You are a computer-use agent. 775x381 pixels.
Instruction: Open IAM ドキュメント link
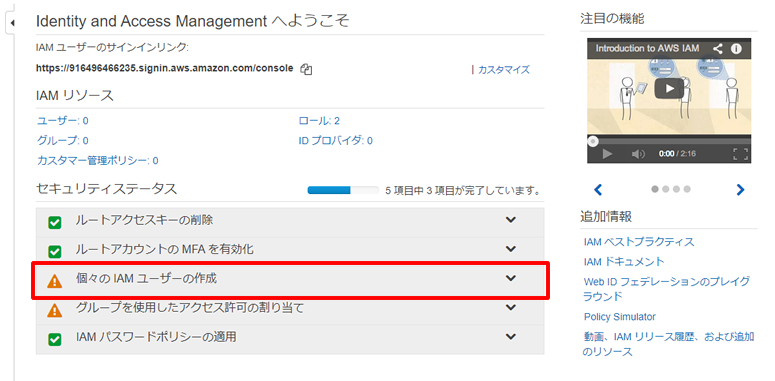[x=624, y=261]
